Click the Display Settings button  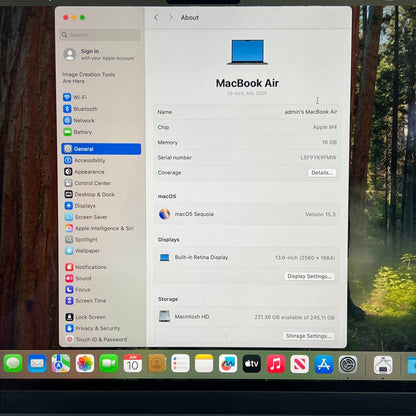309,276
